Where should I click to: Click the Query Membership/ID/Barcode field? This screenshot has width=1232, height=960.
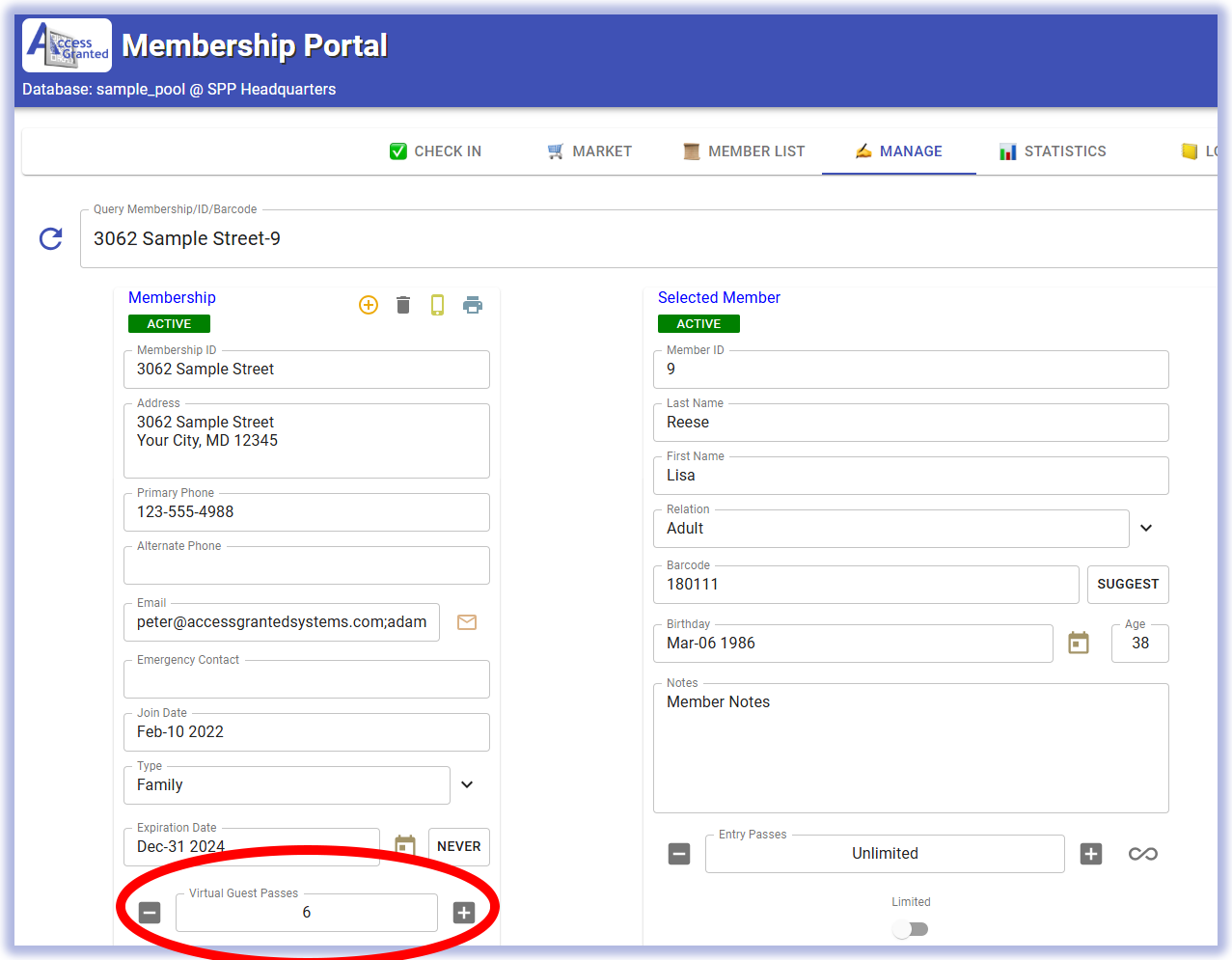tap(648, 238)
